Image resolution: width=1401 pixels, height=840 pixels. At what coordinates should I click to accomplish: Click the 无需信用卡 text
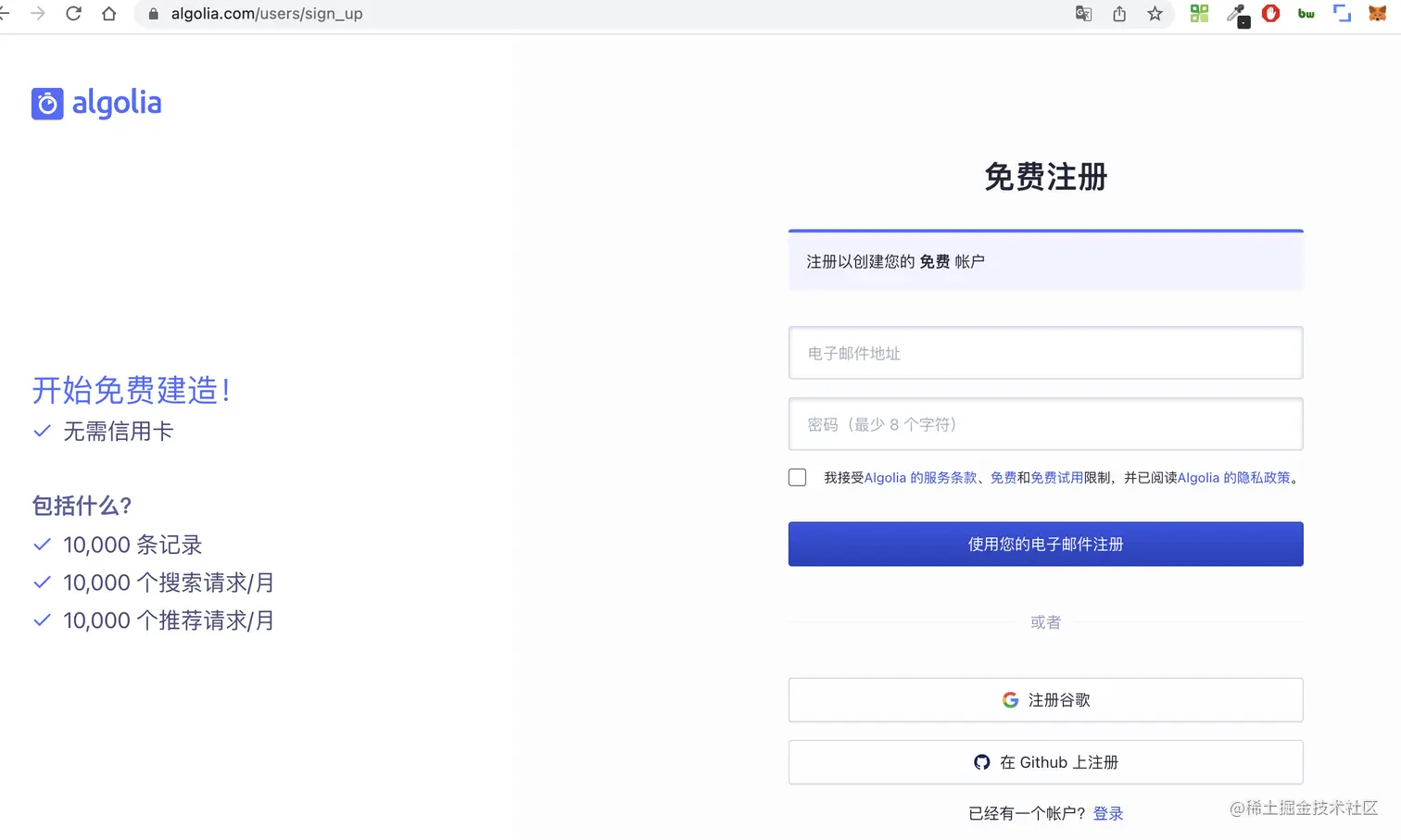pos(118,432)
